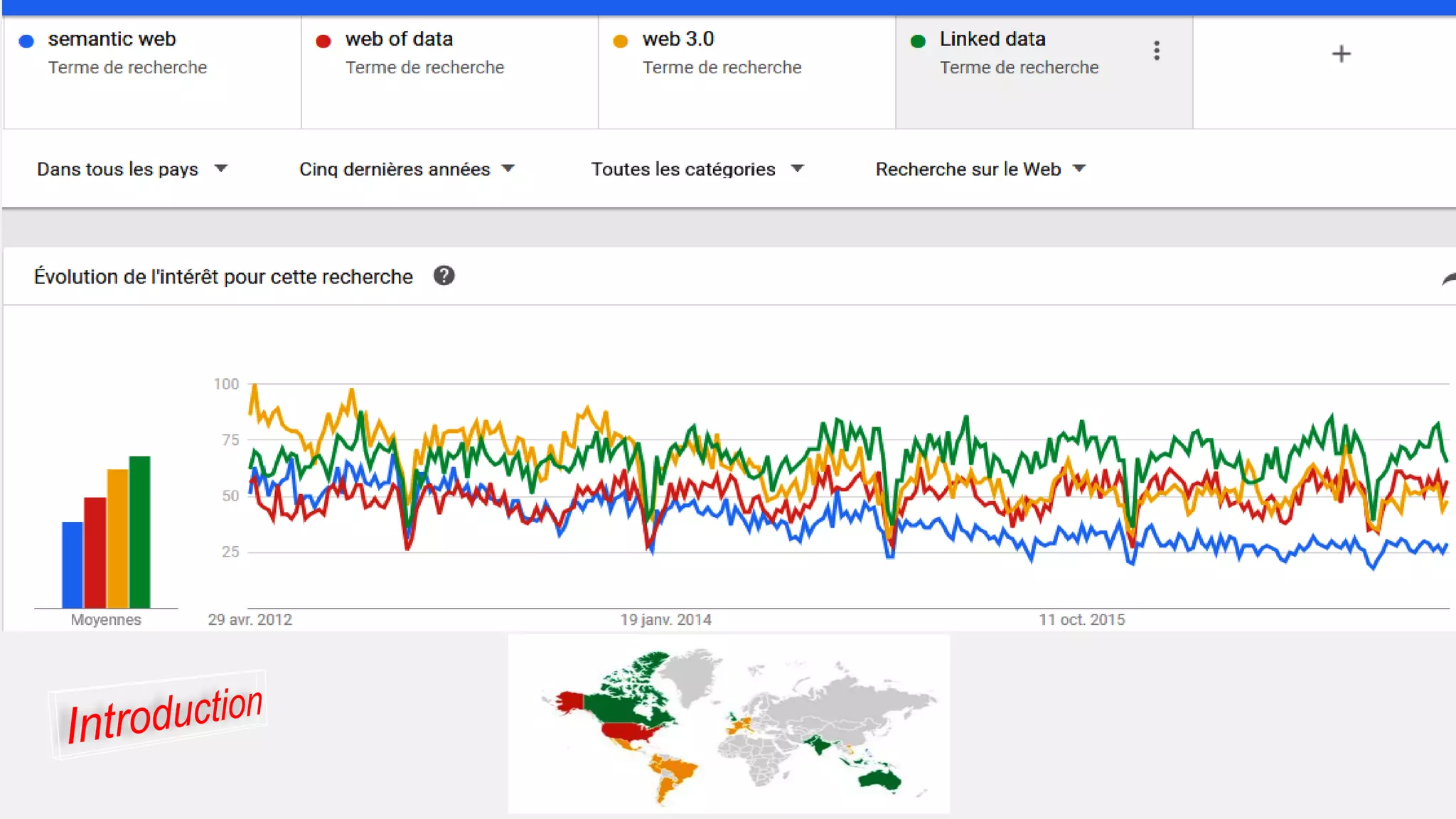Open three-dot menu on Linked data card
This screenshot has width=1456, height=819.
pyautogui.click(x=1157, y=50)
